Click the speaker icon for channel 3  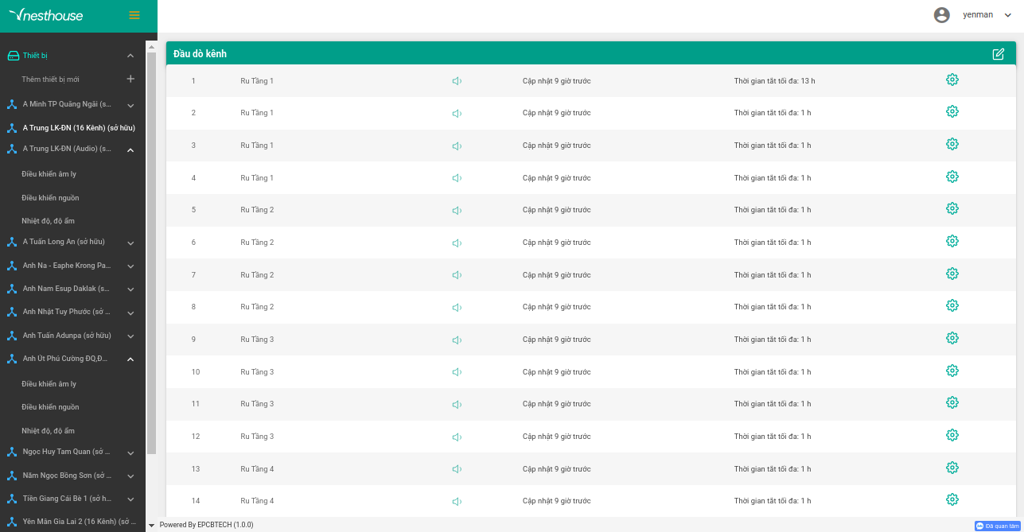tap(456, 146)
